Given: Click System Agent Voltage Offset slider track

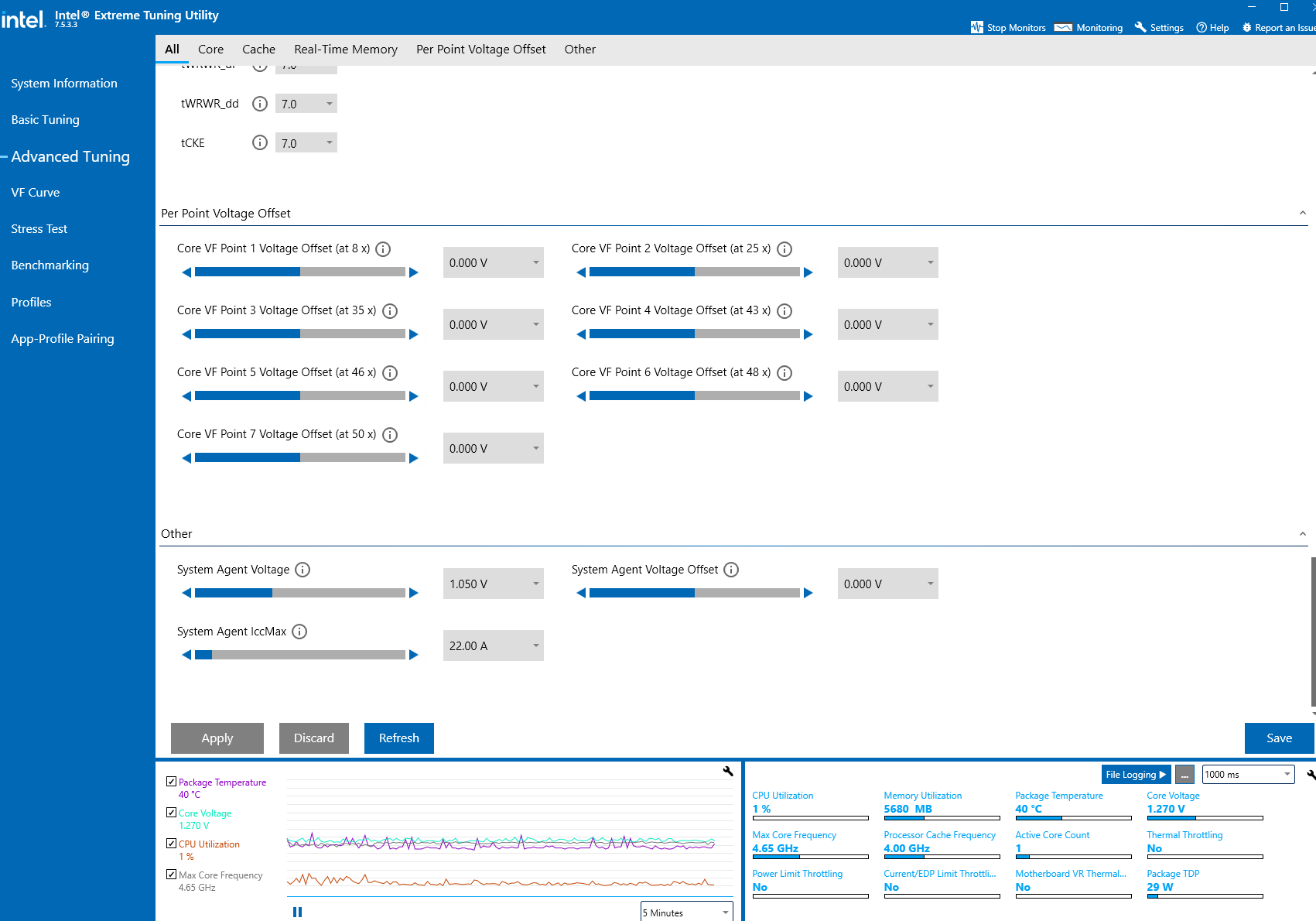Looking at the screenshot, I should click(x=695, y=593).
